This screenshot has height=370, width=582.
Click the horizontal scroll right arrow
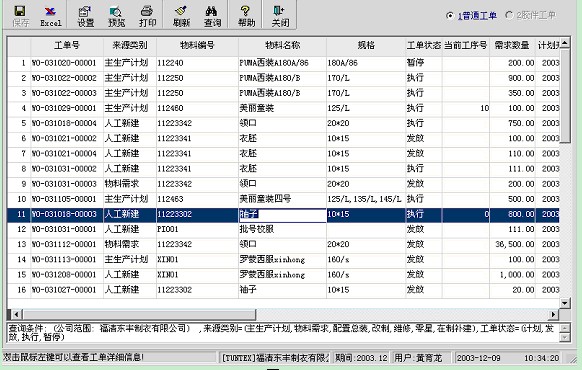coord(553,314)
